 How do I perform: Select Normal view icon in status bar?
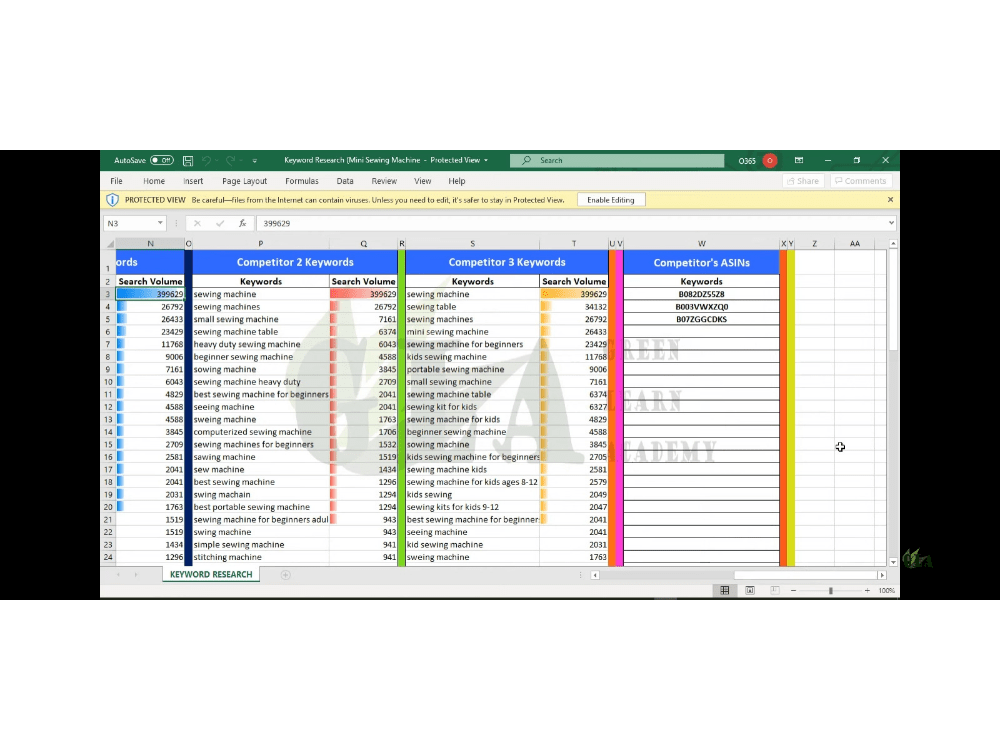pos(725,590)
